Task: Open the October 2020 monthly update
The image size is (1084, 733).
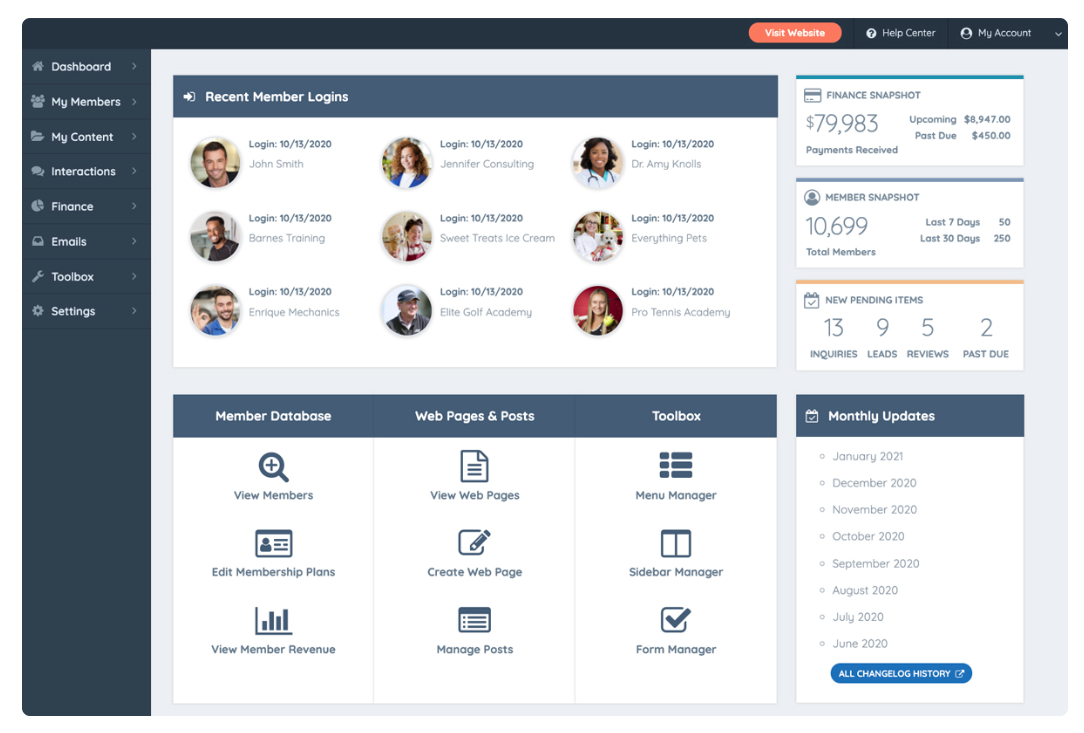Action: (x=868, y=537)
